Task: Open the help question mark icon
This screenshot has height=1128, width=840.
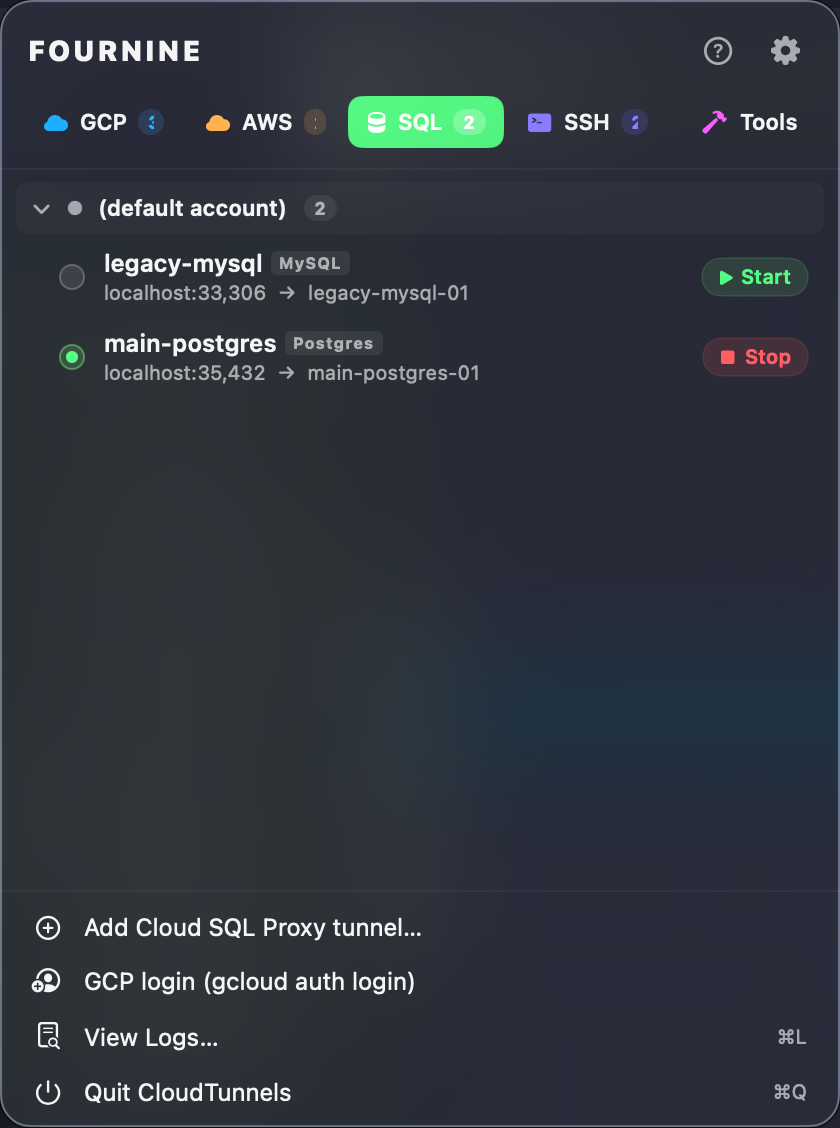Action: [718, 51]
